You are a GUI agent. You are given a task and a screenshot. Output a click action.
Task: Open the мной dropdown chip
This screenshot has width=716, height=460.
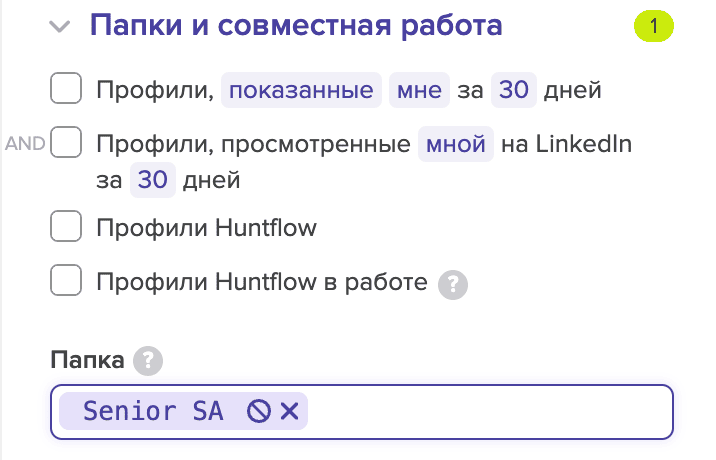coord(455,144)
